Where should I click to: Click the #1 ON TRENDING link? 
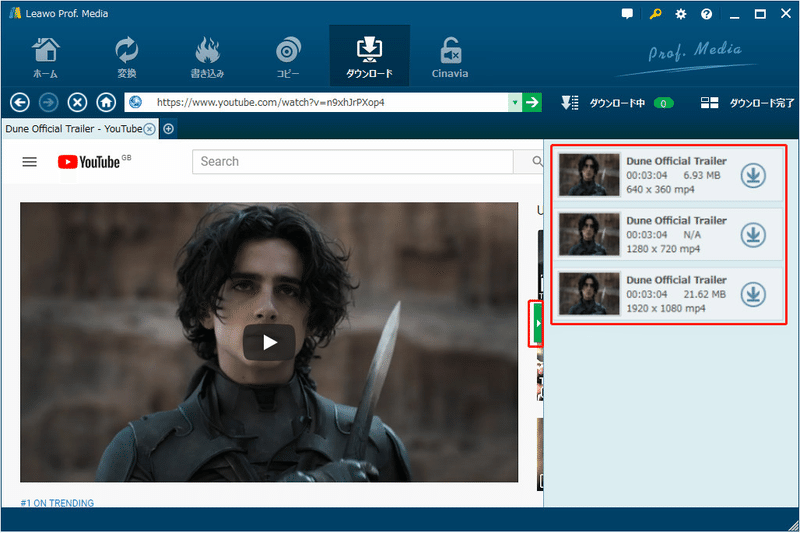(57, 503)
